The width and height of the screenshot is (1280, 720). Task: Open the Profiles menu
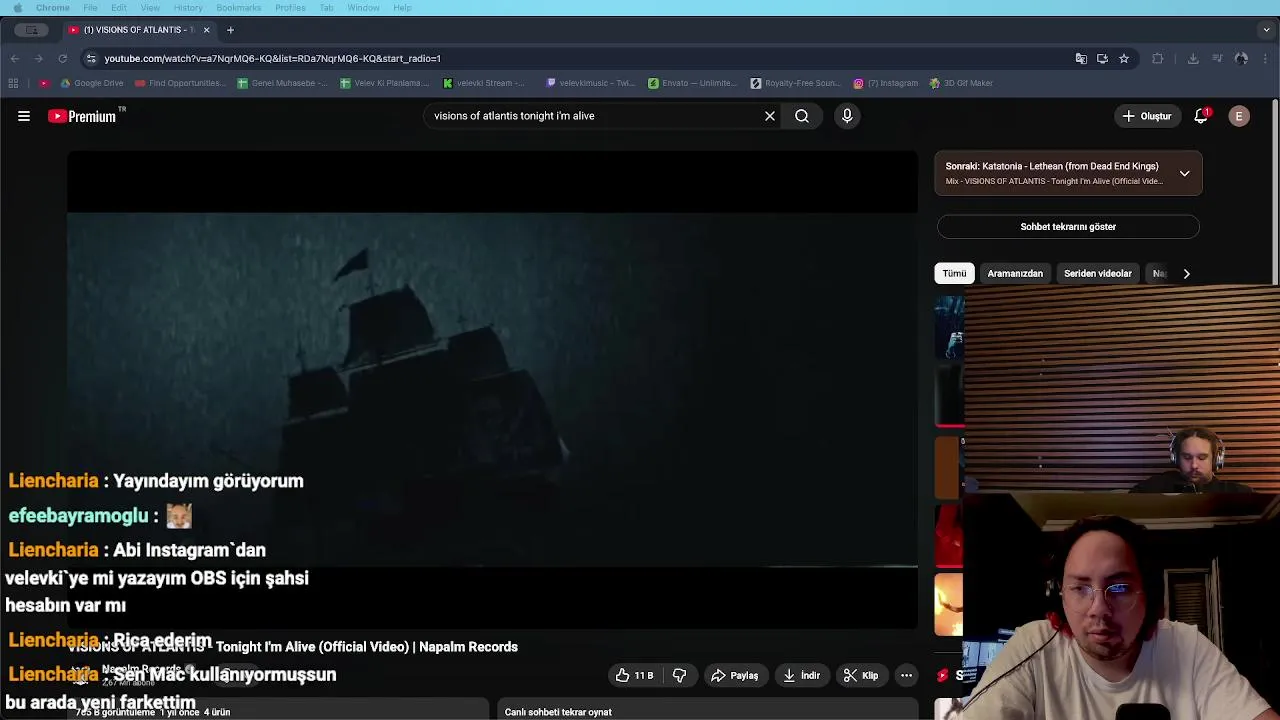pyautogui.click(x=290, y=8)
